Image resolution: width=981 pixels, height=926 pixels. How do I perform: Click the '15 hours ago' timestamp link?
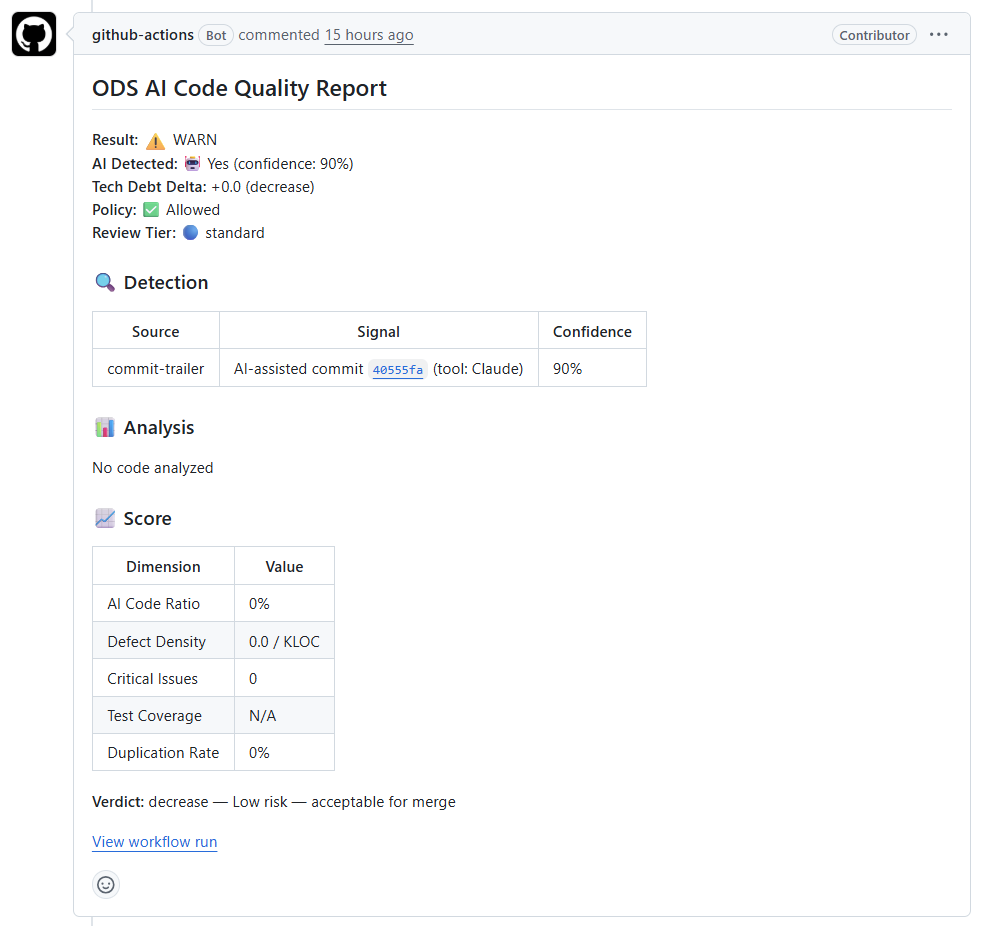369,35
